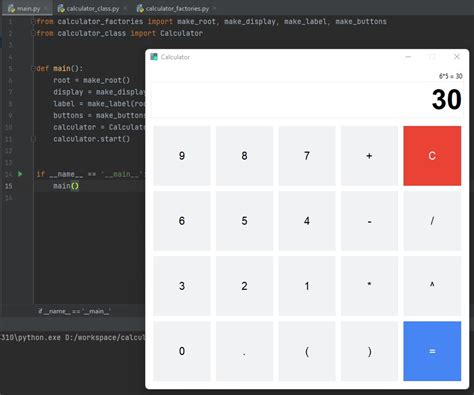Open the calculator_factories.py editor tab
The image size is (474, 395).
click(177, 8)
